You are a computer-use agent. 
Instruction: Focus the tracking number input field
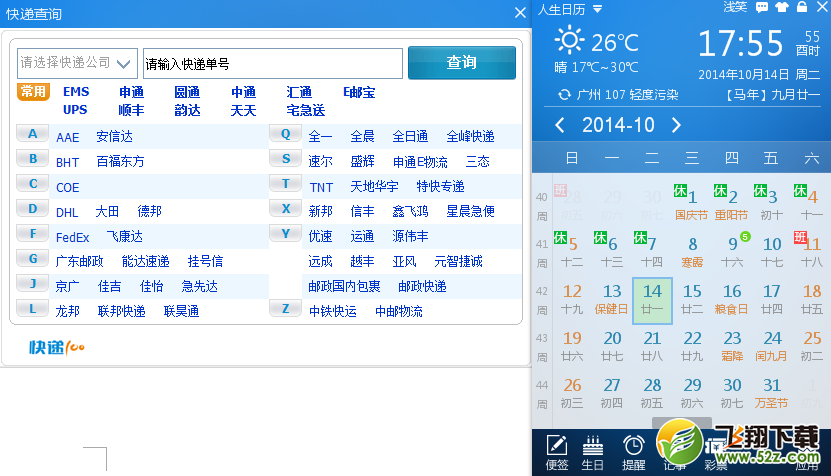273,64
